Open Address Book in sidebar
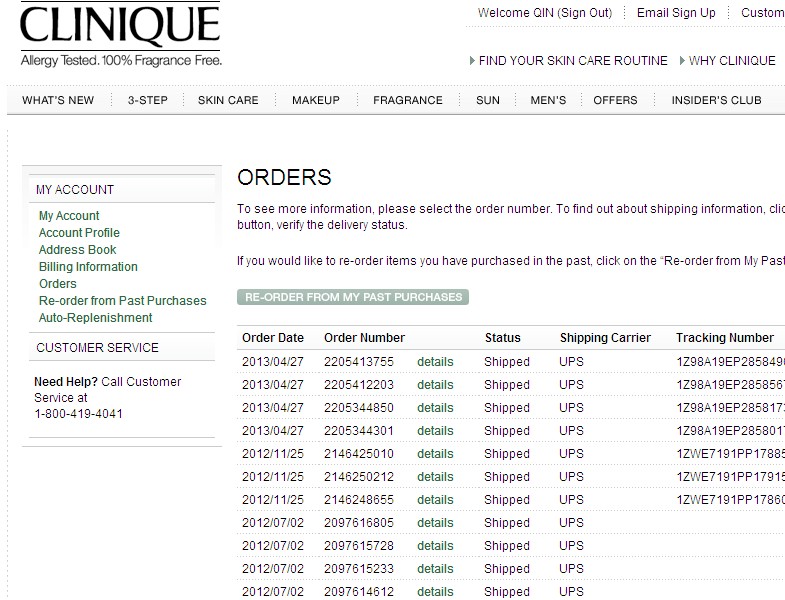The height and width of the screenshot is (600, 785). pos(77,250)
